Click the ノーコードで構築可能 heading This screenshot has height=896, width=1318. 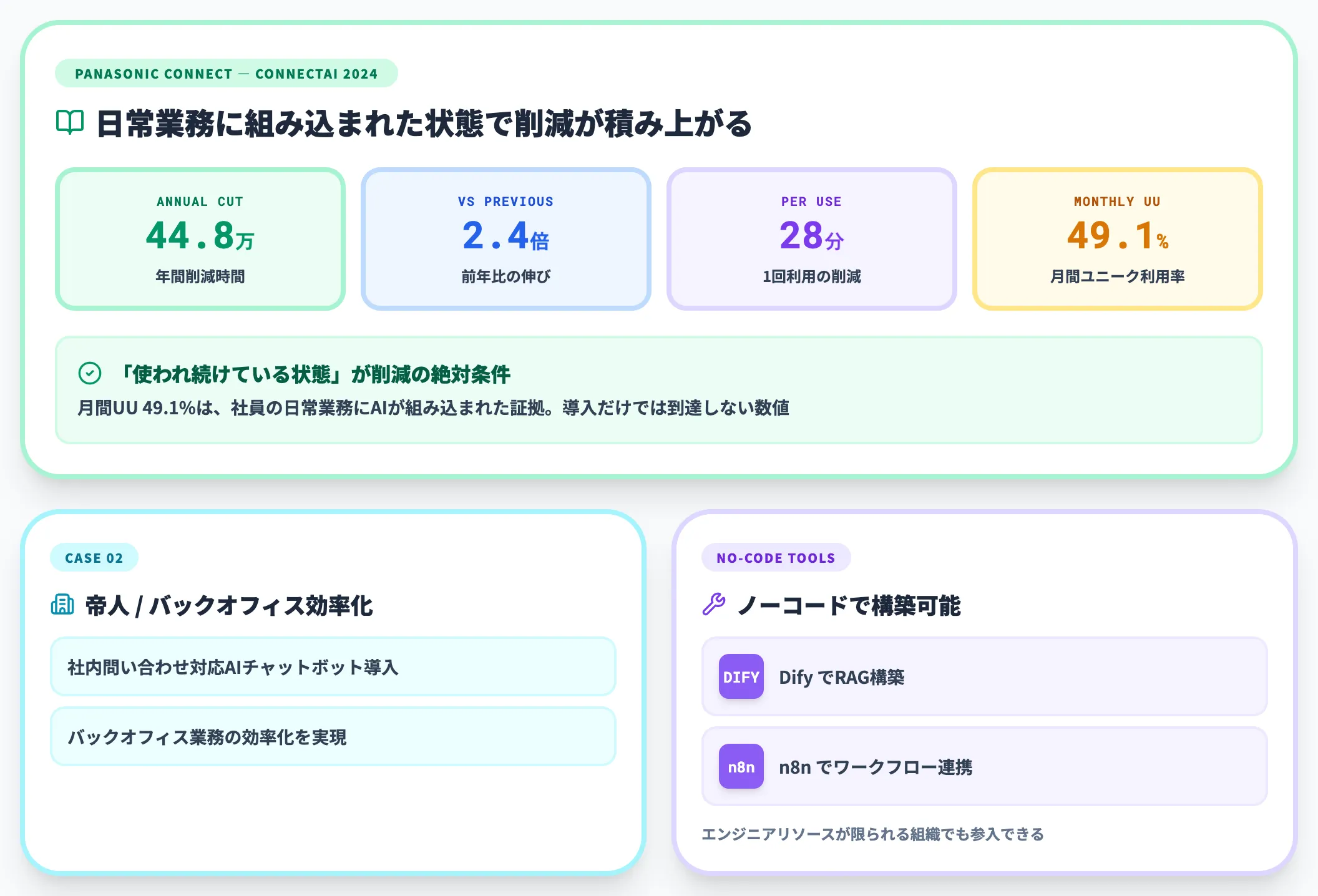pos(849,605)
